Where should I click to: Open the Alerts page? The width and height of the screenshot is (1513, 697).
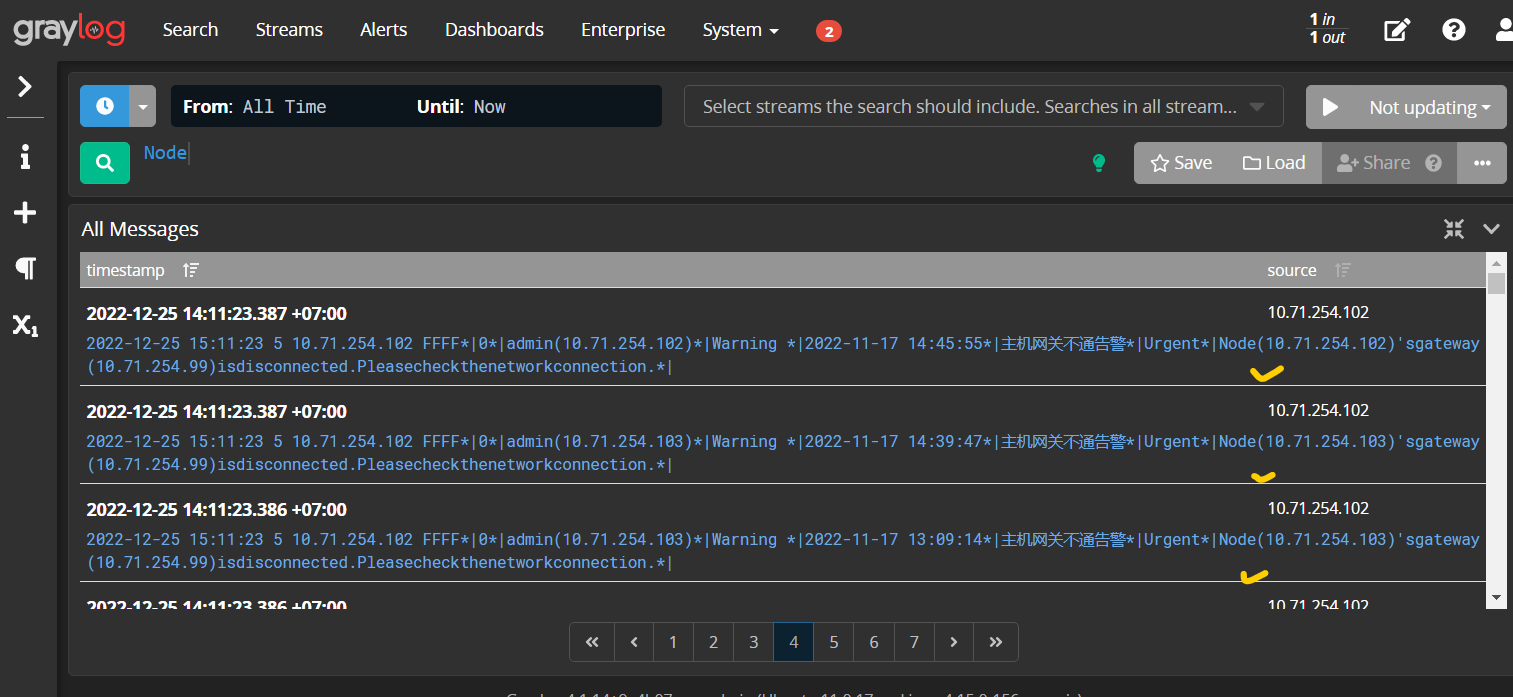(384, 30)
